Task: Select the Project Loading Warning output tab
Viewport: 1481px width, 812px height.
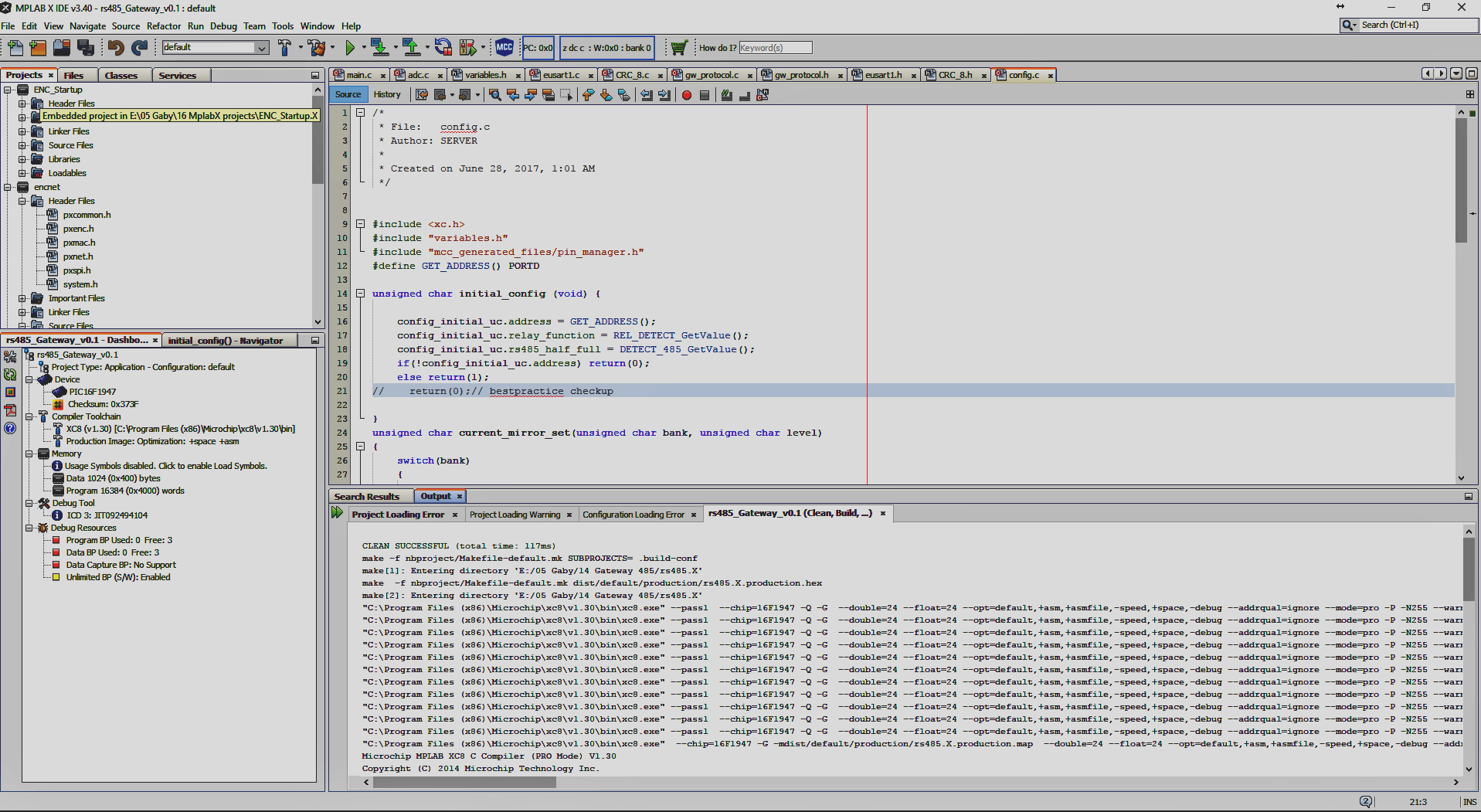Action: coord(514,514)
